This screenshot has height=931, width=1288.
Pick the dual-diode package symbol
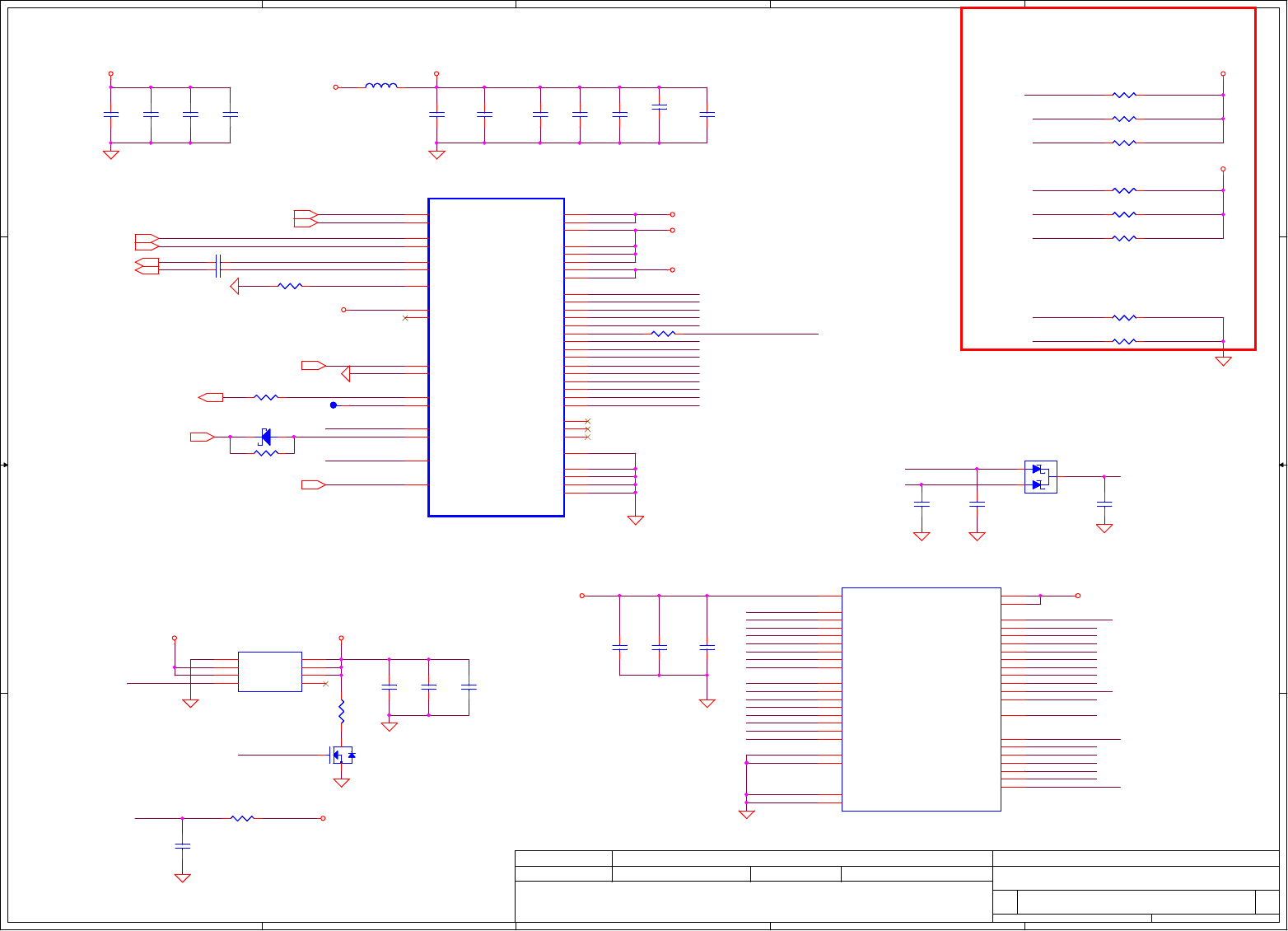click(x=1041, y=477)
